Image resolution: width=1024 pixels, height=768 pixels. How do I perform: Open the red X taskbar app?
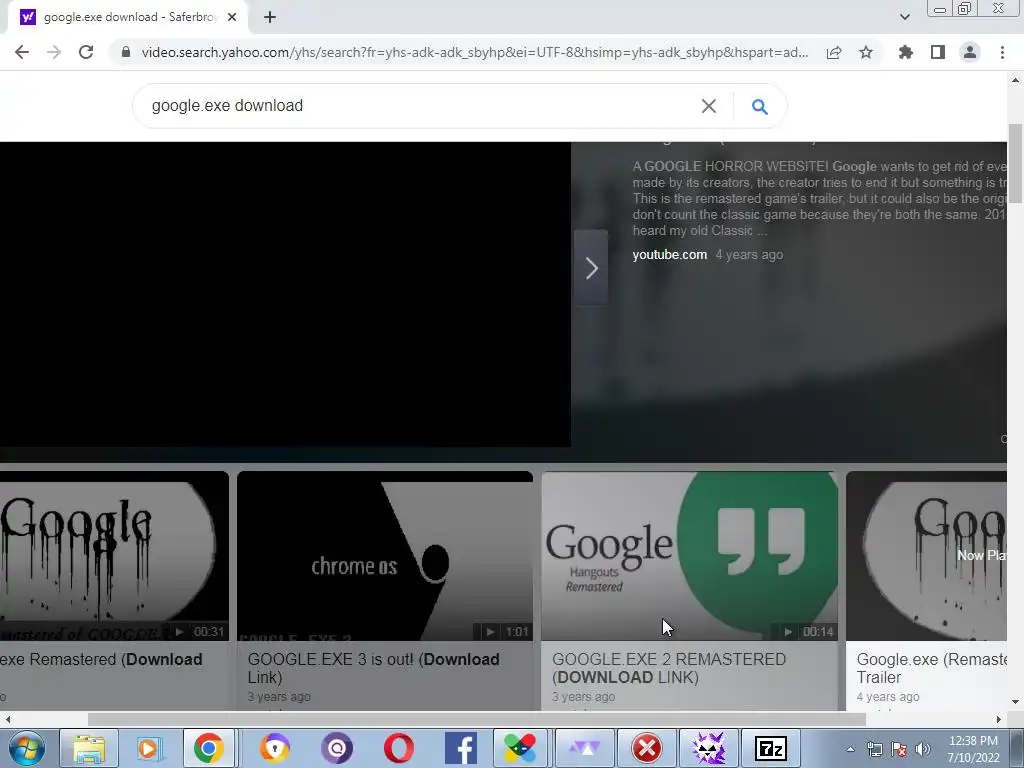pyautogui.click(x=647, y=748)
